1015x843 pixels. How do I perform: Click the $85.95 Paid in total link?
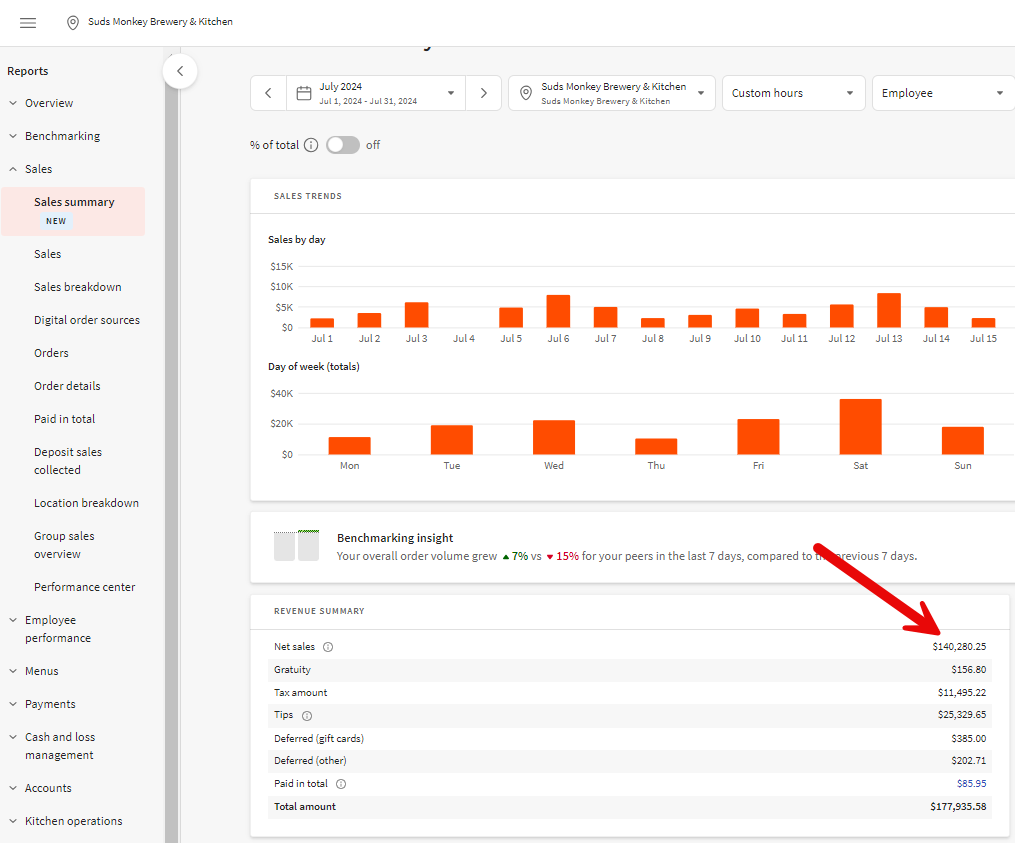pyautogui.click(x=969, y=784)
